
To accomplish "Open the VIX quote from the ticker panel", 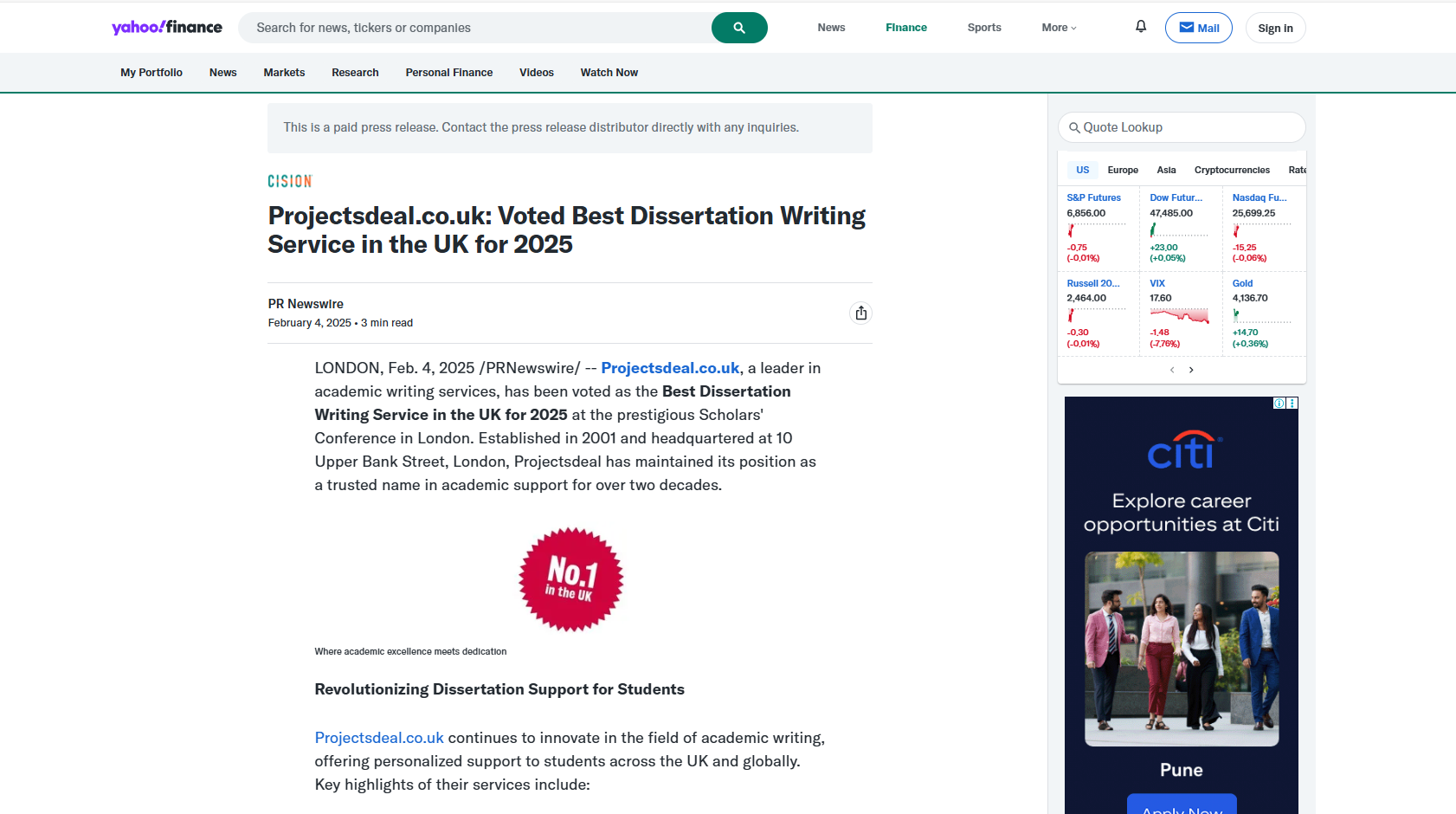I will pos(1157,282).
